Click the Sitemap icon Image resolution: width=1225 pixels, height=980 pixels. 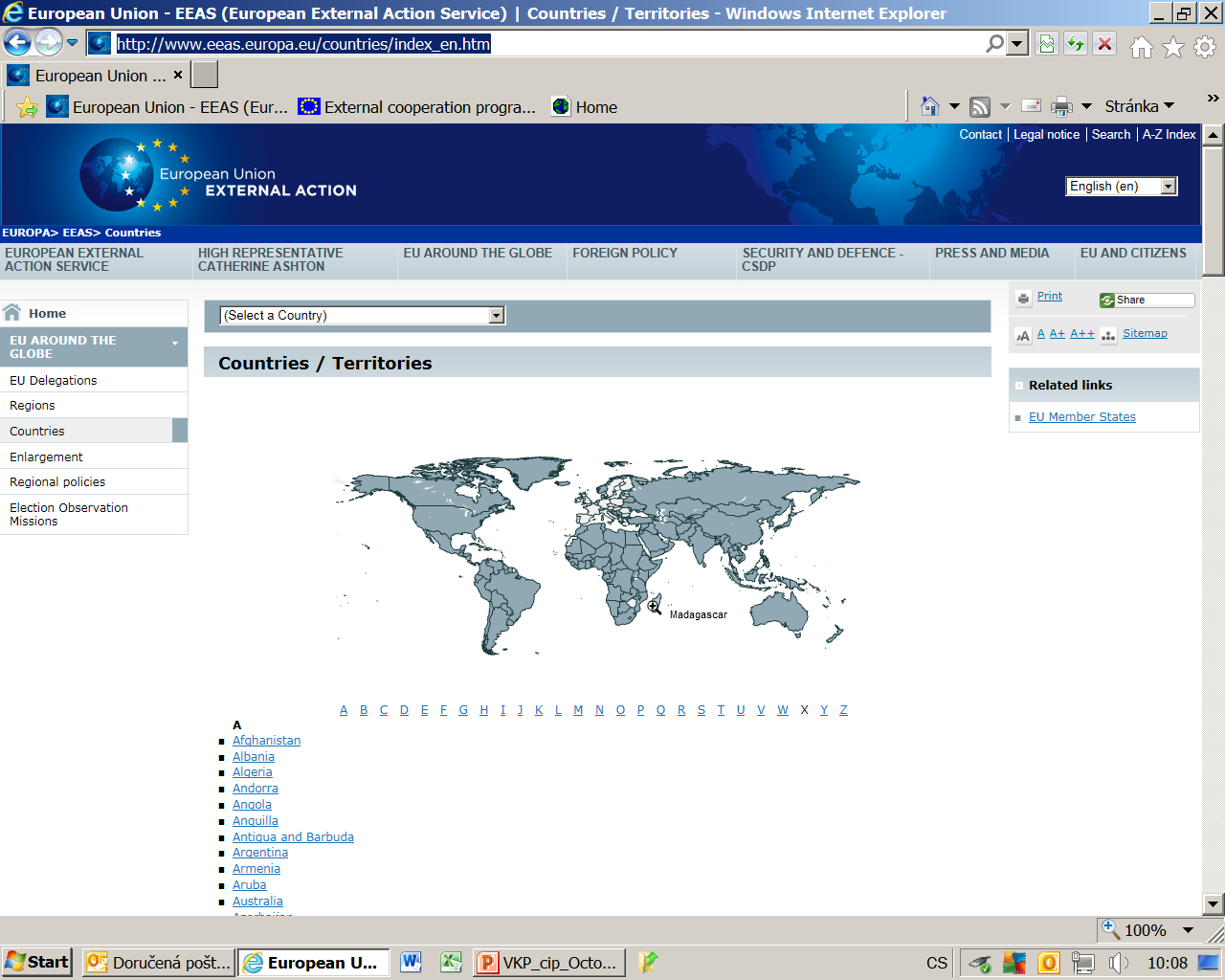tap(1108, 335)
